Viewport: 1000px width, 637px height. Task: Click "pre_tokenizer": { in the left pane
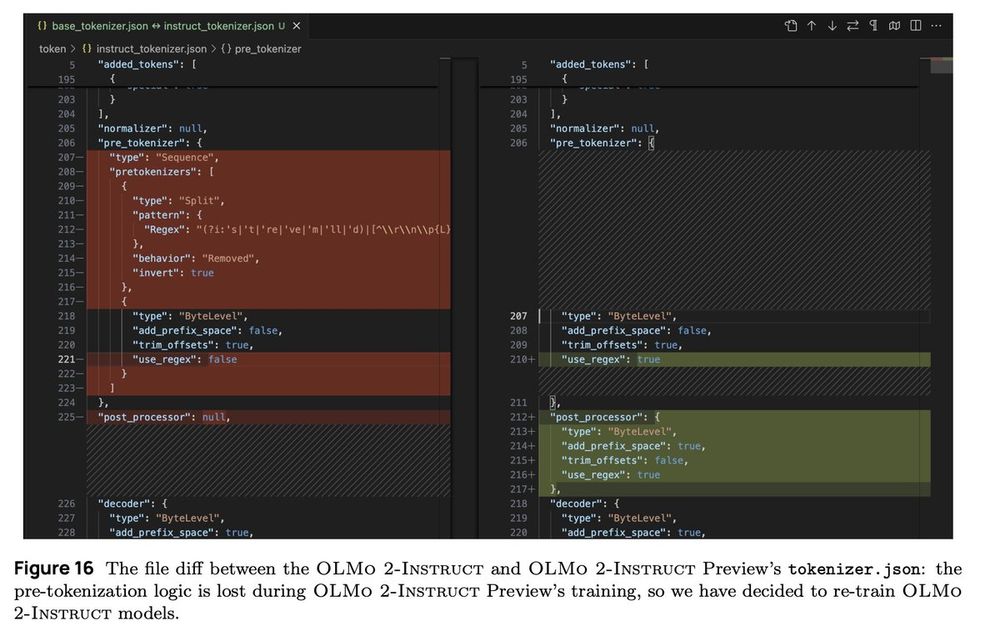150,143
